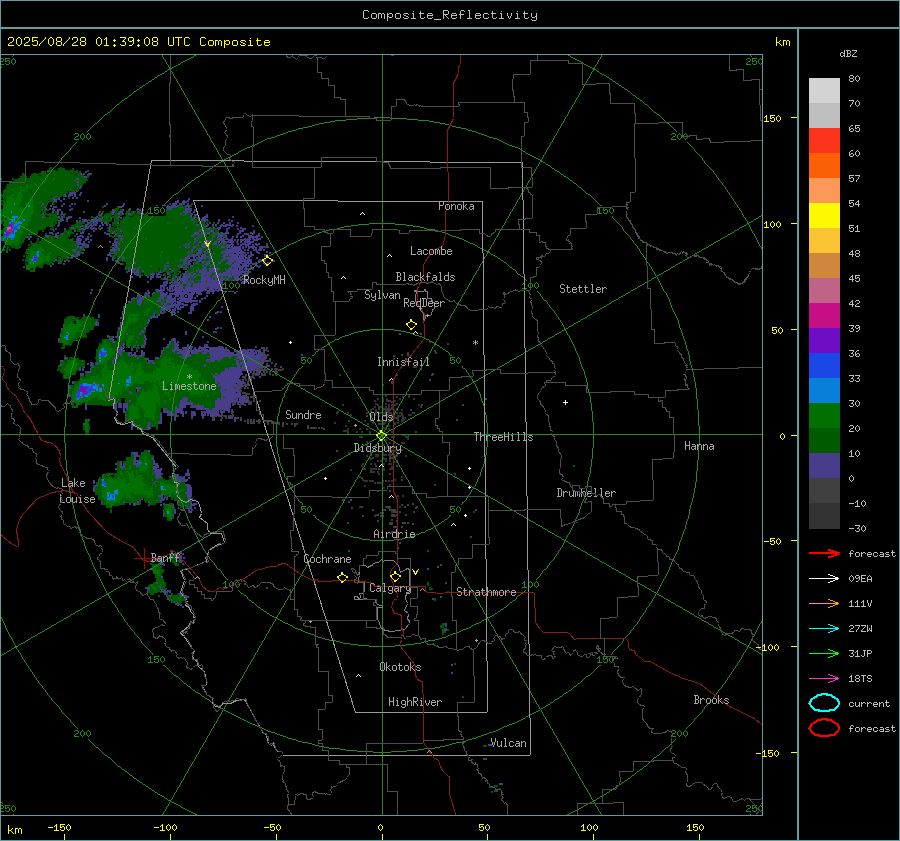Click the red forecast ellipse icon
Viewport: 900px width, 841px height.
click(824, 728)
